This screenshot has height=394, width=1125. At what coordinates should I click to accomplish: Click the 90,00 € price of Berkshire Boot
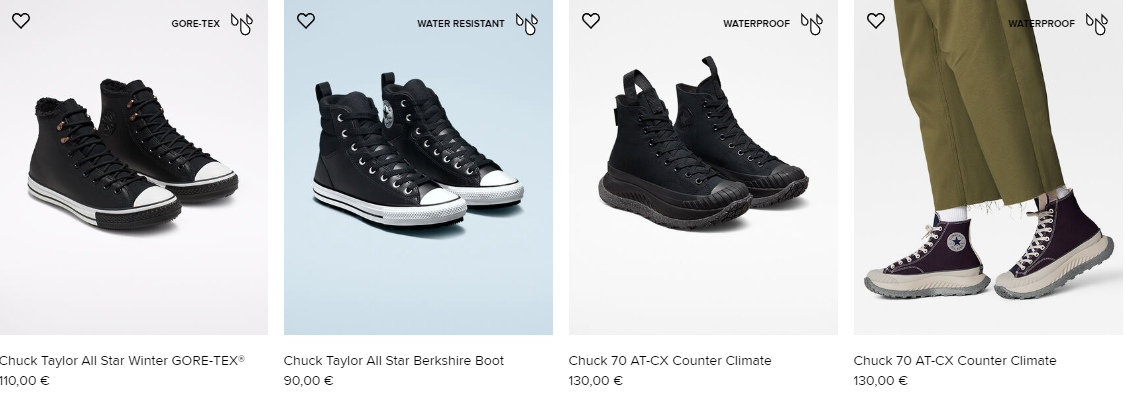click(309, 381)
